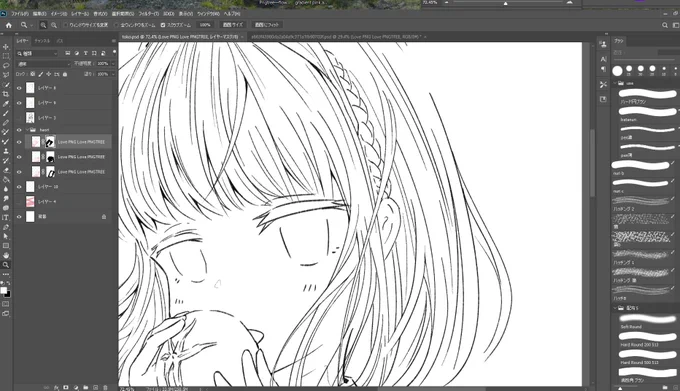The width and height of the screenshot is (680, 391).
Task: Collapse the first brush folder
Action: 615,83
